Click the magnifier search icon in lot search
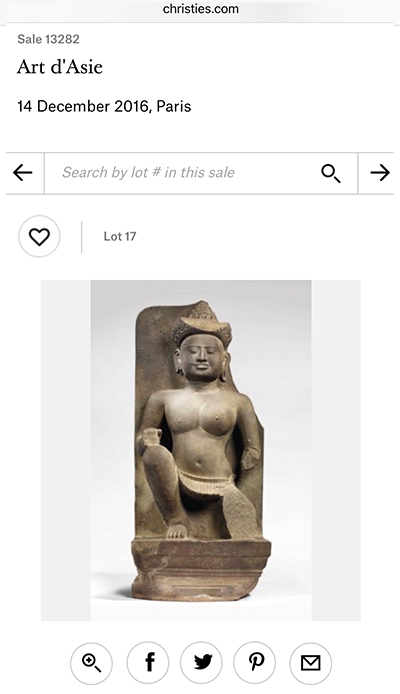The height and width of the screenshot is (694, 400). pos(331,173)
